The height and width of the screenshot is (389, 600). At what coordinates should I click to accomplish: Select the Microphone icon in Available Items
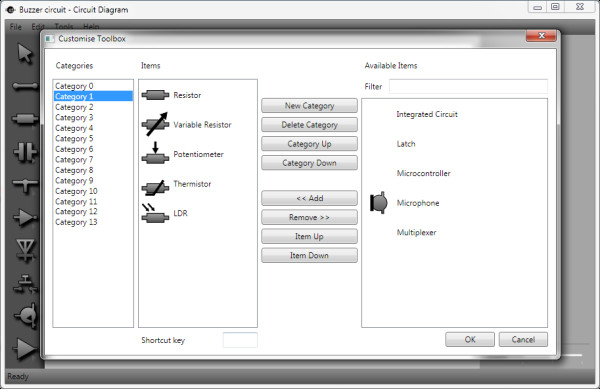(378, 203)
